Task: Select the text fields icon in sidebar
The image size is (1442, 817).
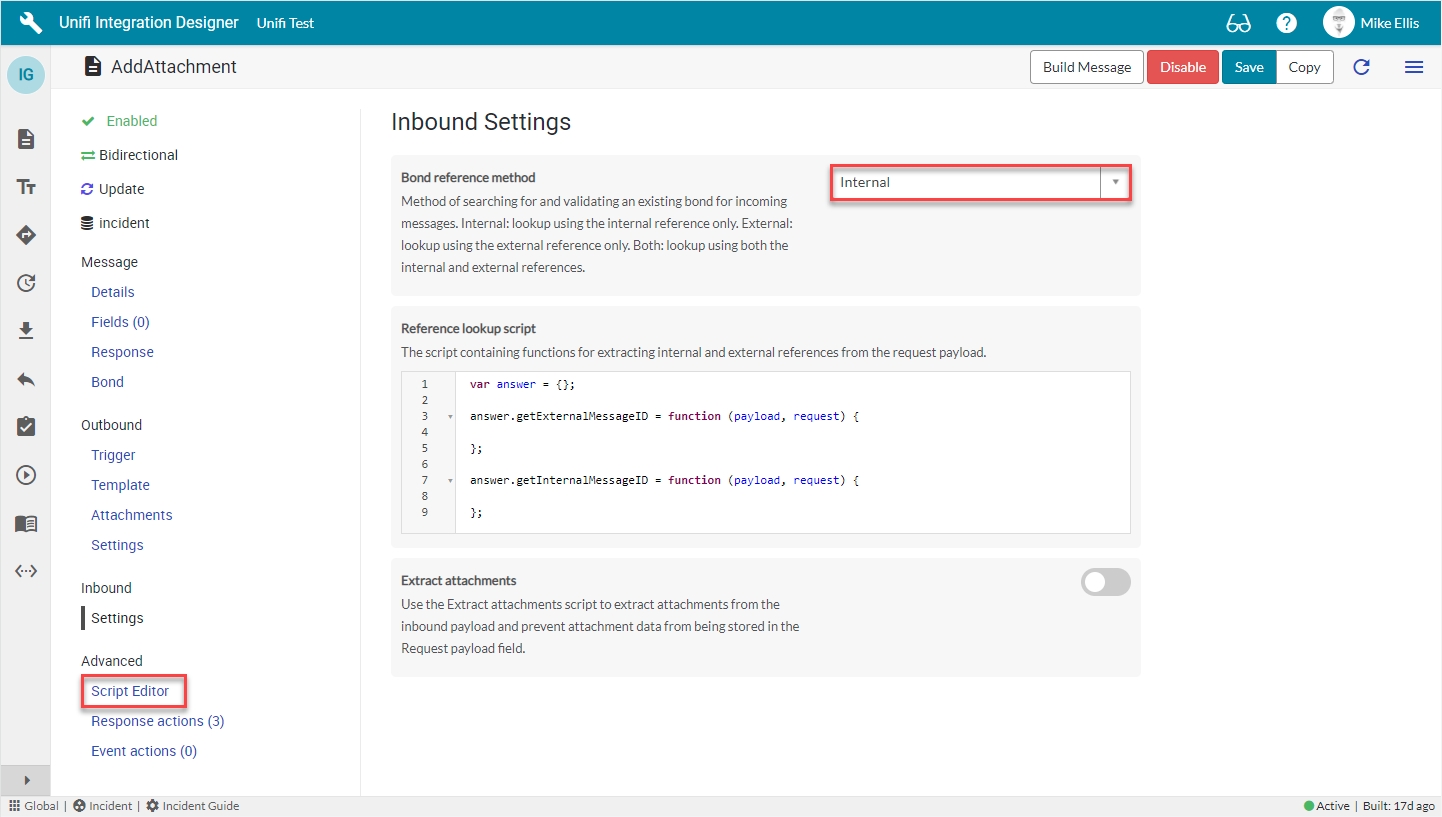Action: point(26,187)
